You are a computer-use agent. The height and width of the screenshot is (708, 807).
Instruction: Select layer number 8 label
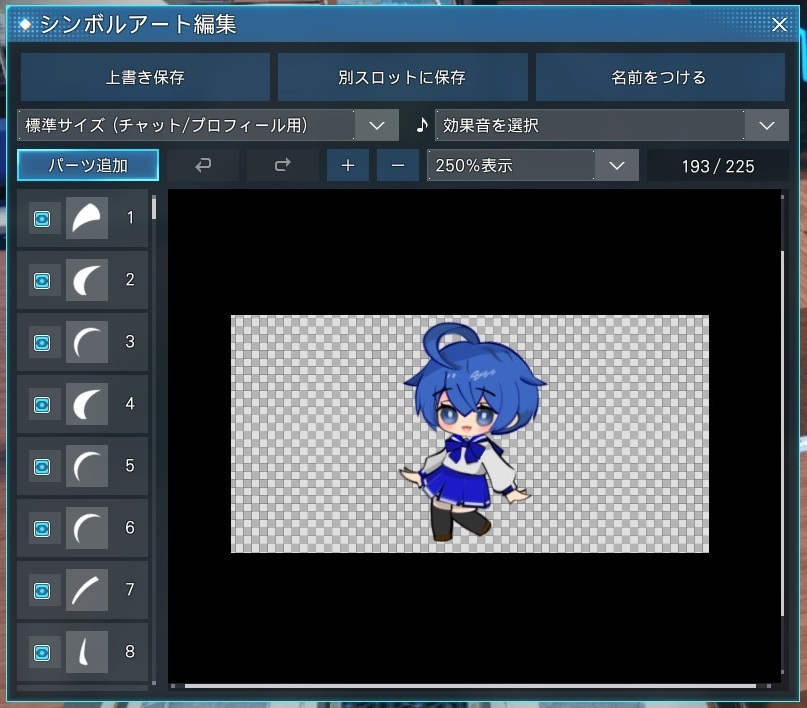[130, 652]
